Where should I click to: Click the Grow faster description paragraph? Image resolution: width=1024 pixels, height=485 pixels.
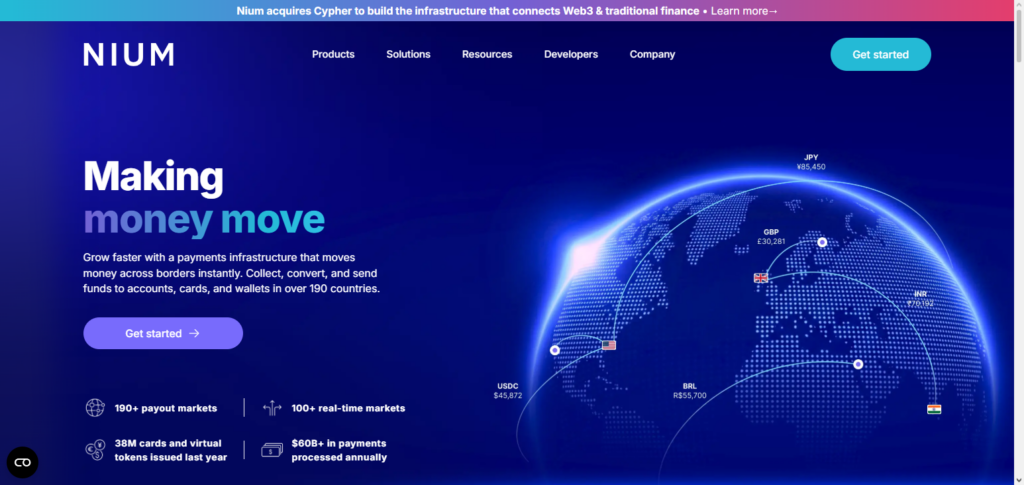[231, 273]
